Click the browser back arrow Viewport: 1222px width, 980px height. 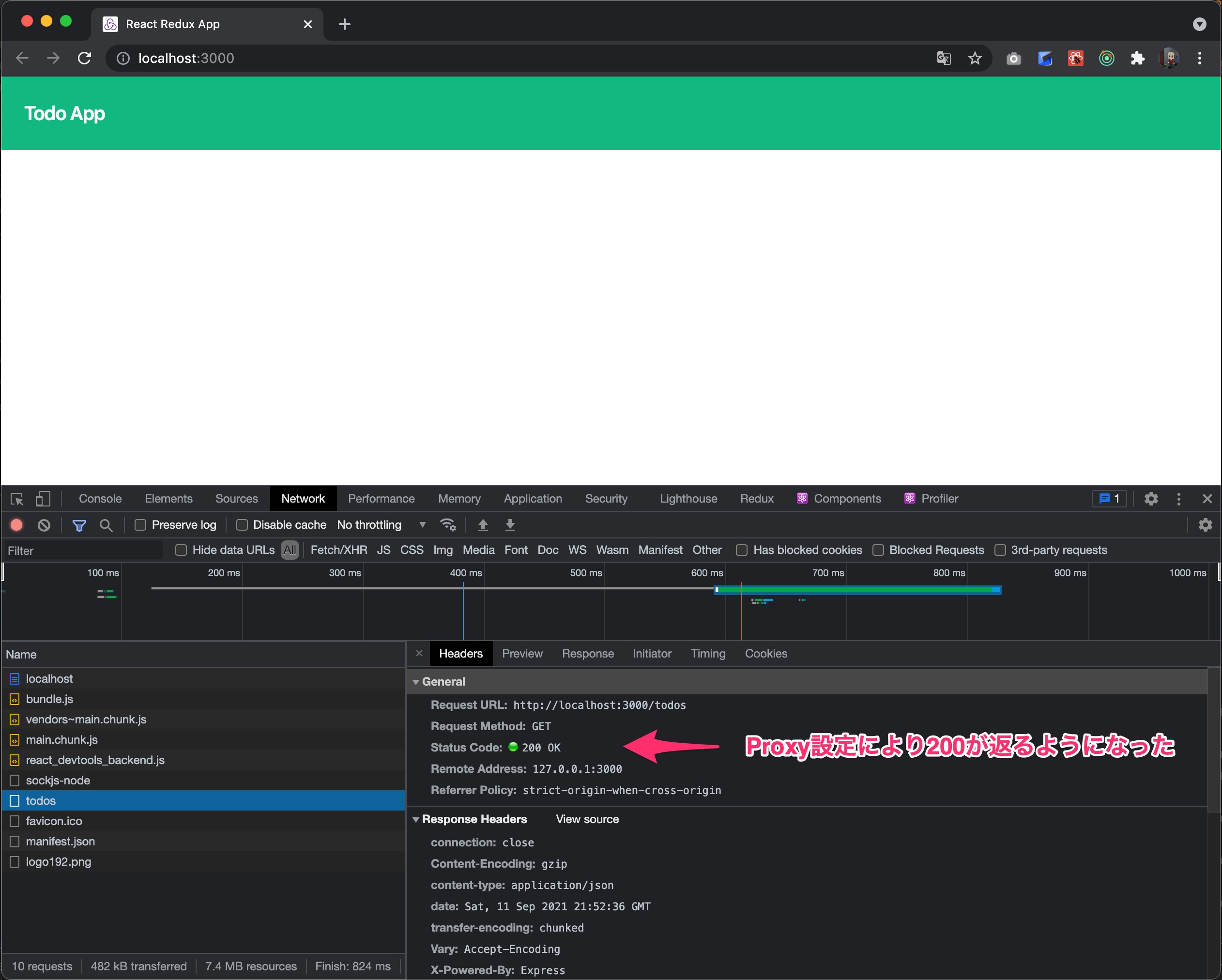22,58
